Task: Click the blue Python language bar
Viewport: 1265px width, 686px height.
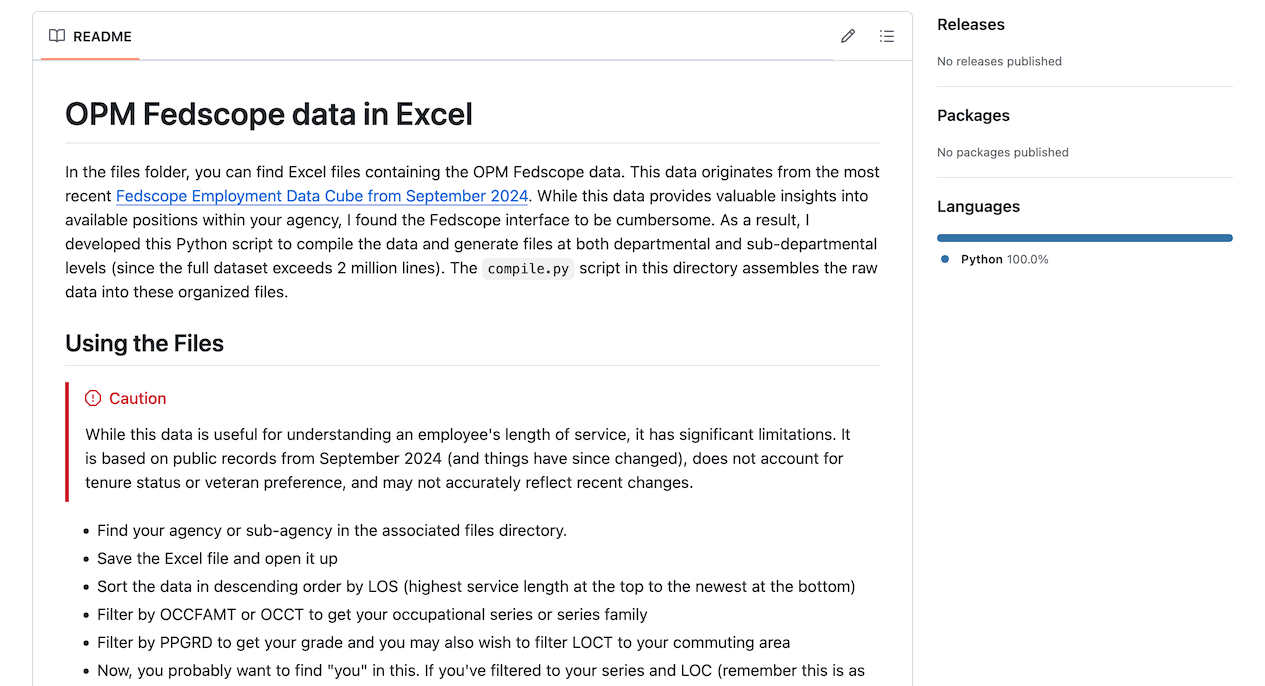Action: point(1085,238)
